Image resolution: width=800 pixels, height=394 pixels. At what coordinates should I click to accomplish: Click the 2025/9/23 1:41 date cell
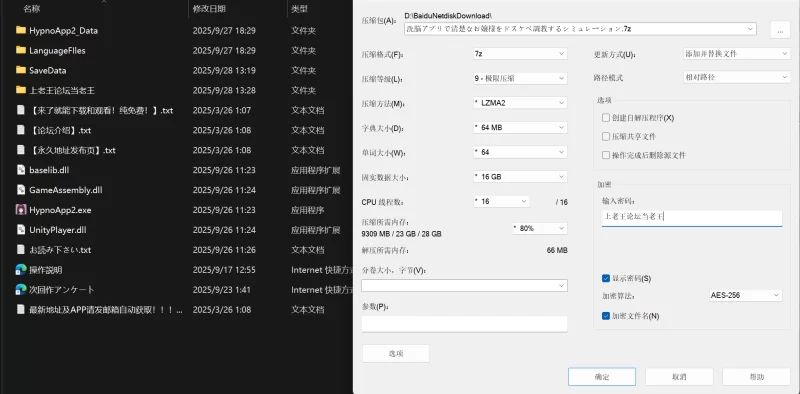point(222,289)
